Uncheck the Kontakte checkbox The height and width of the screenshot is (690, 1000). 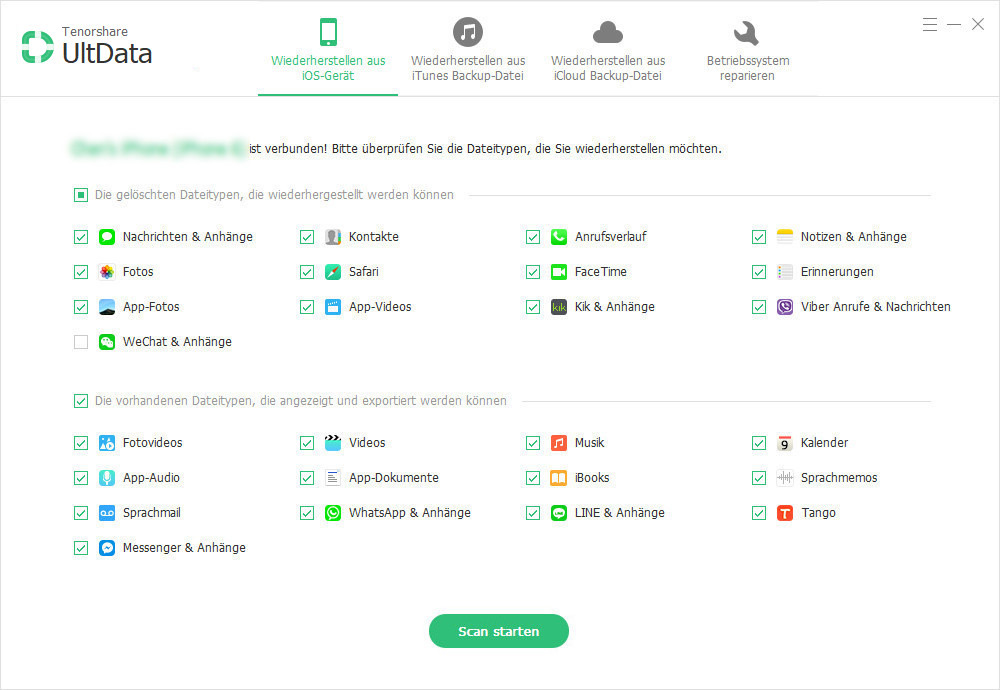(307, 237)
